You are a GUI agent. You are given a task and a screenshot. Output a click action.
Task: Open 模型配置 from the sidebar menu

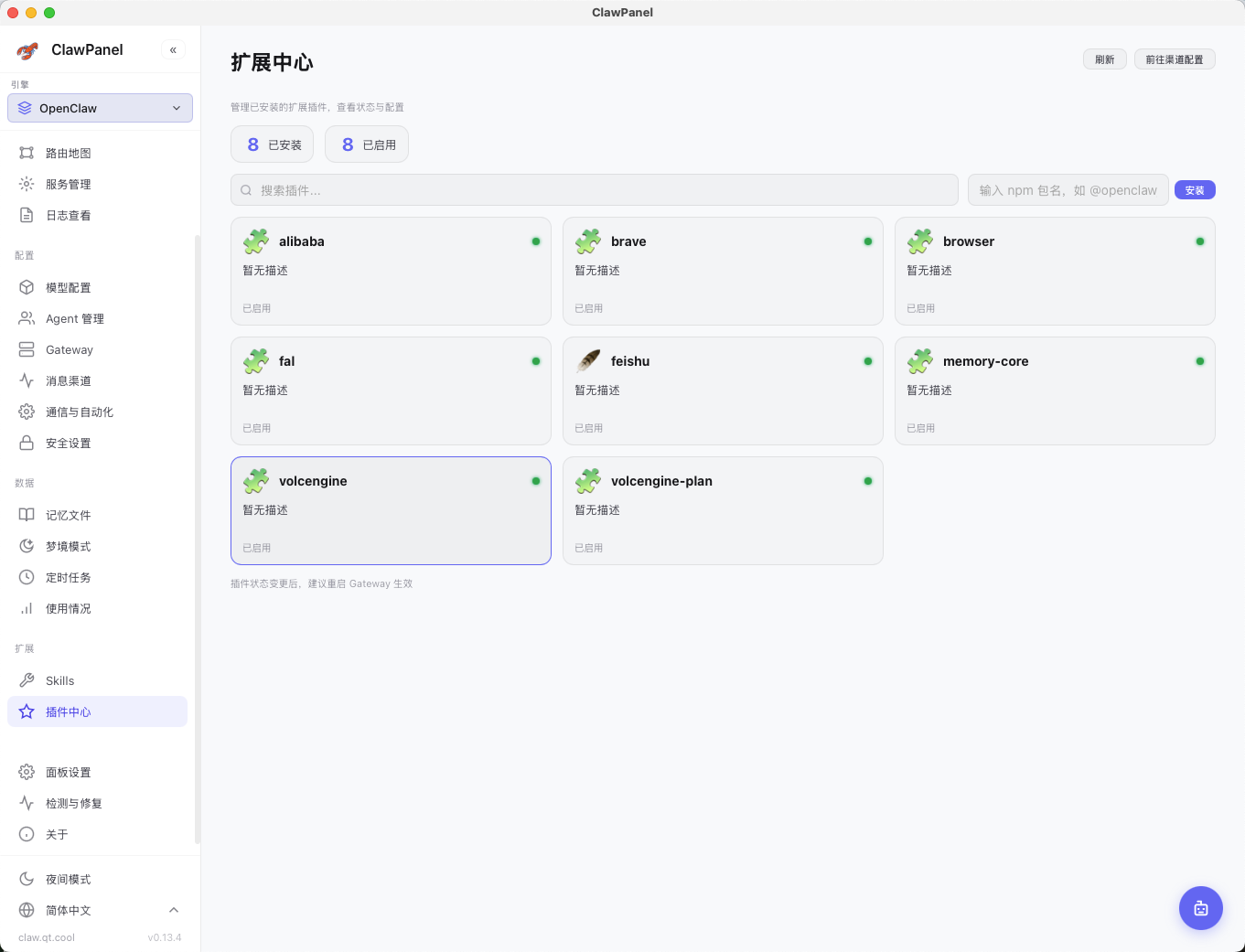click(68, 287)
